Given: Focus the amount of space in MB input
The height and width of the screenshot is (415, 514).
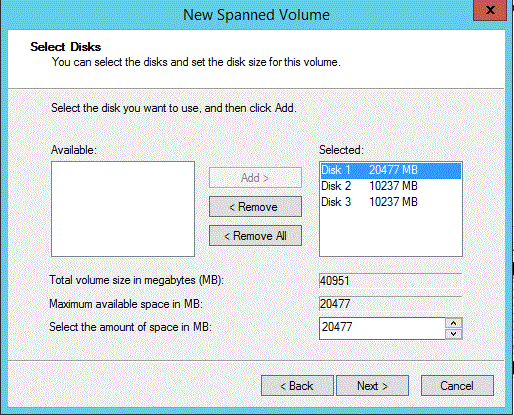Looking at the screenshot, I should [382, 328].
